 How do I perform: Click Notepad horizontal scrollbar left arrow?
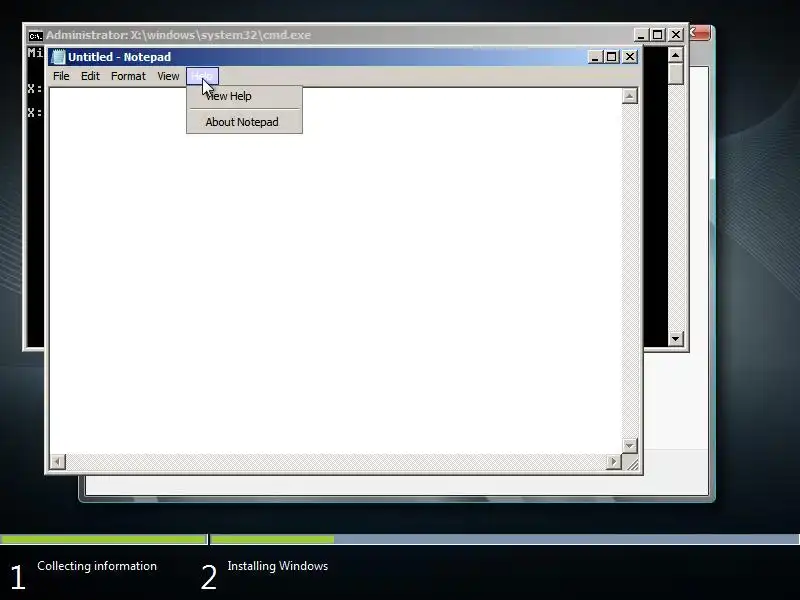(58, 462)
